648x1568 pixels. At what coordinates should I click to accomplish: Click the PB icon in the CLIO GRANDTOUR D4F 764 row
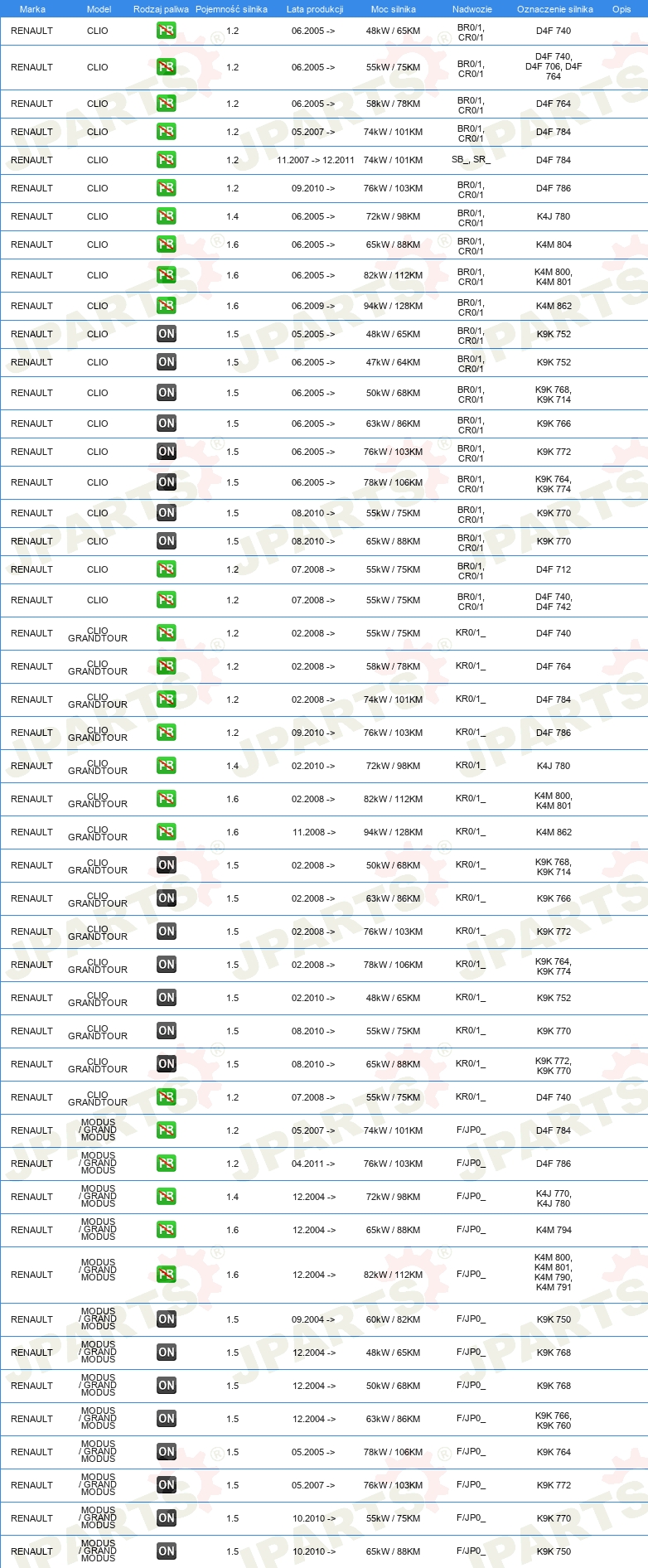tap(167, 666)
